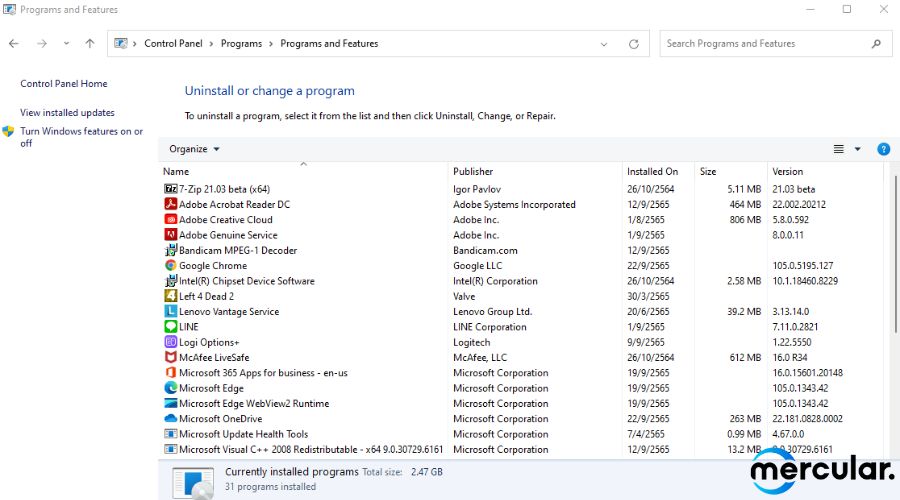
Task: Click the Edge WebView2 Runtime icon
Action: click(170, 403)
